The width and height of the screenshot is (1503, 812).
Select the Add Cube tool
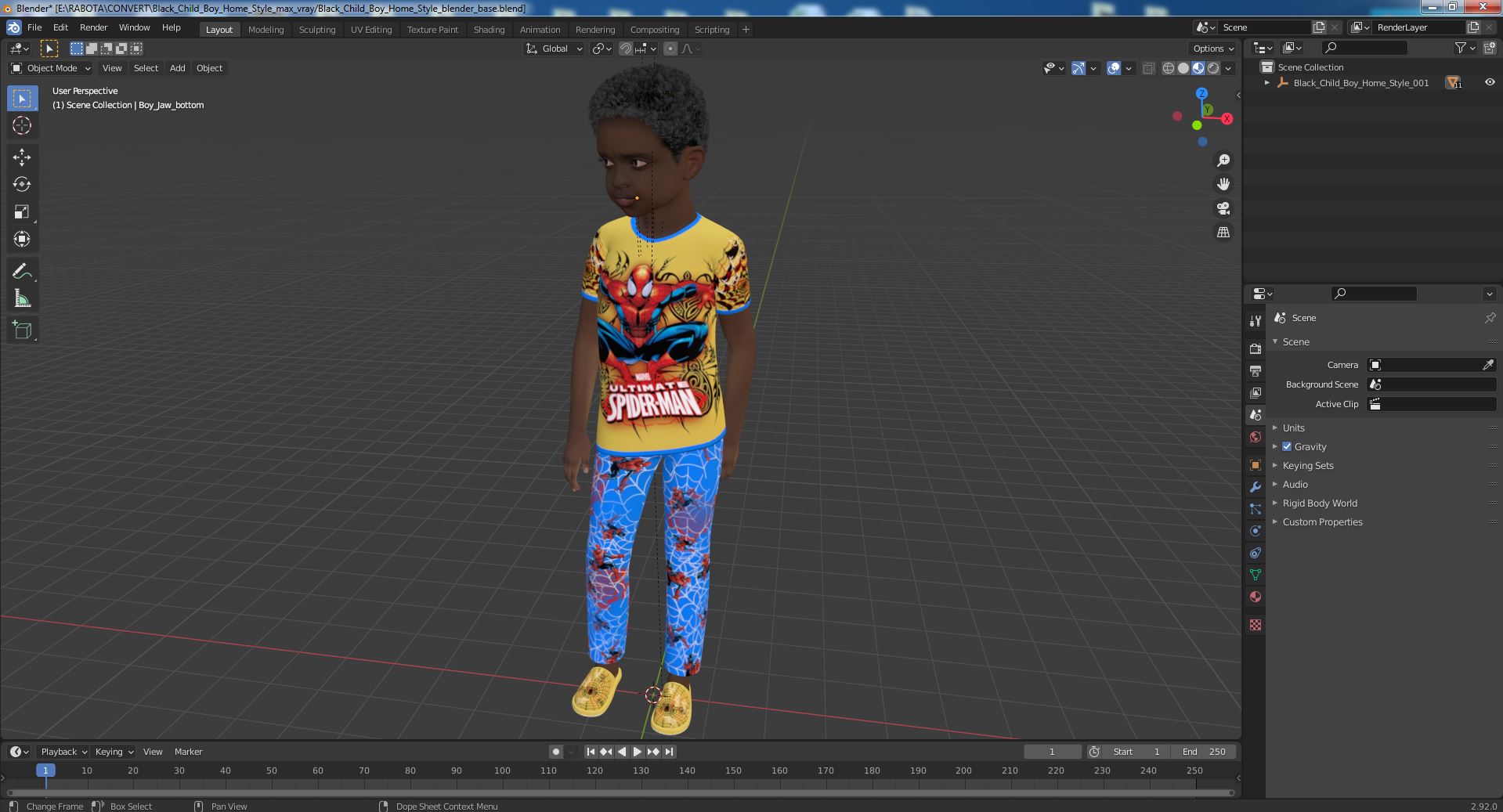click(22, 330)
